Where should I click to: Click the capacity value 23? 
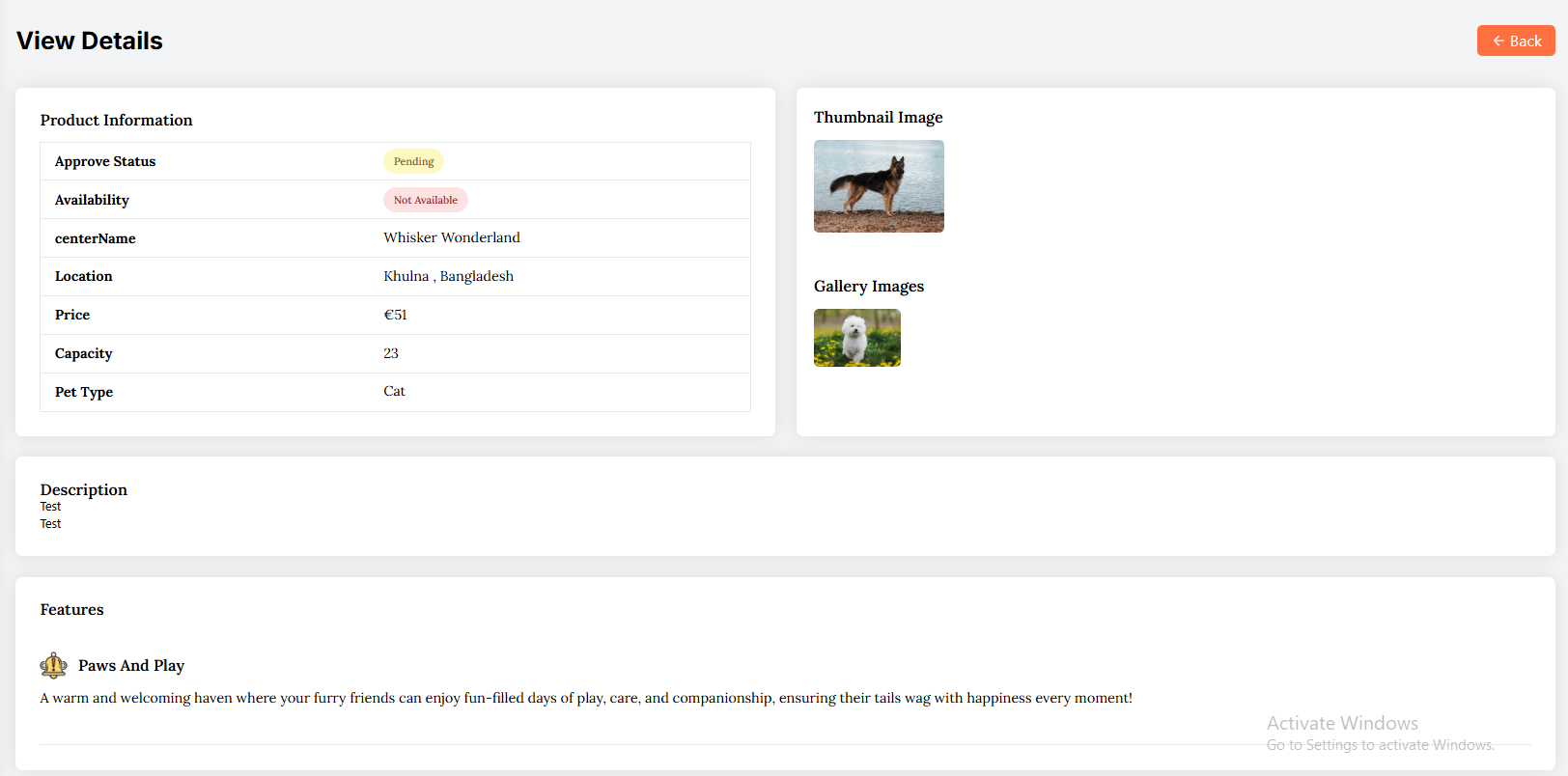(x=391, y=353)
